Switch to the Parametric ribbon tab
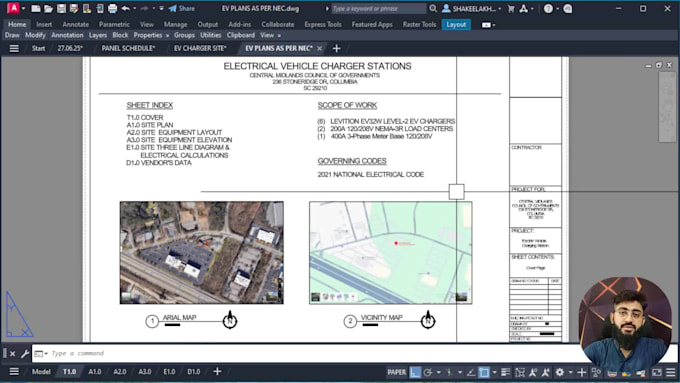 click(114, 25)
